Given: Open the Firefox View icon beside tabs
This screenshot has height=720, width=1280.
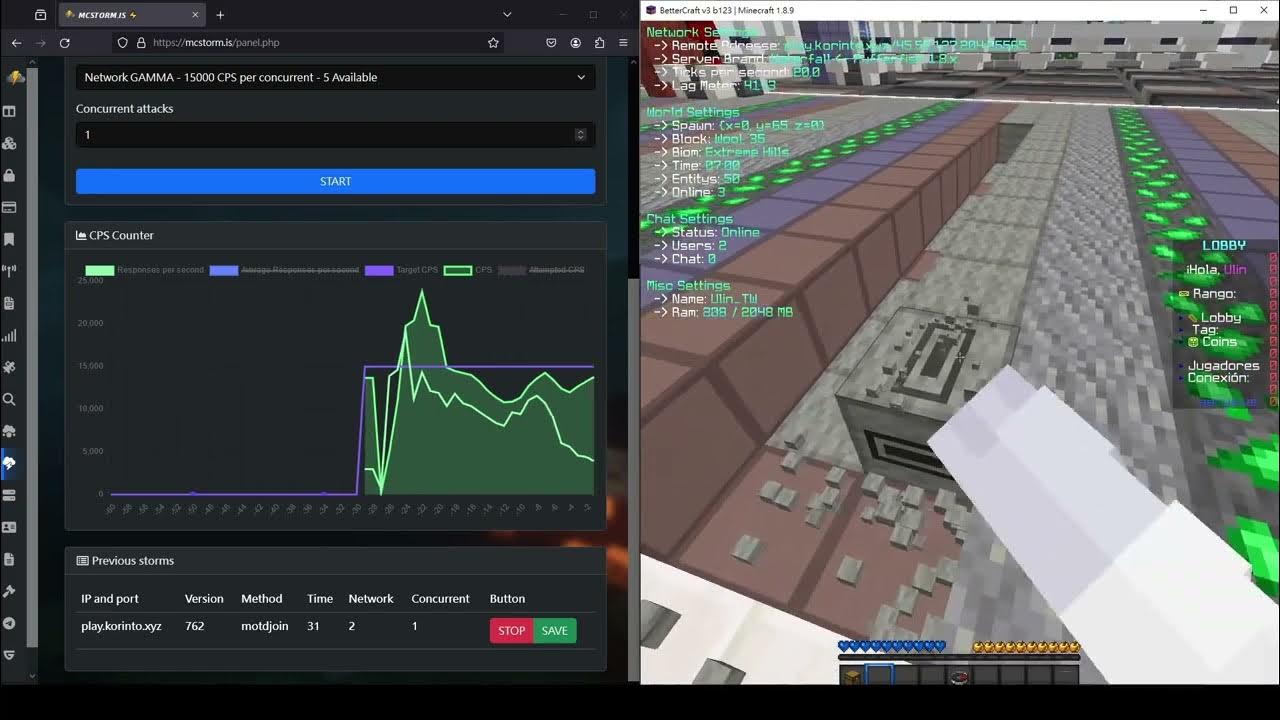Looking at the screenshot, I should [x=40, y=15].
